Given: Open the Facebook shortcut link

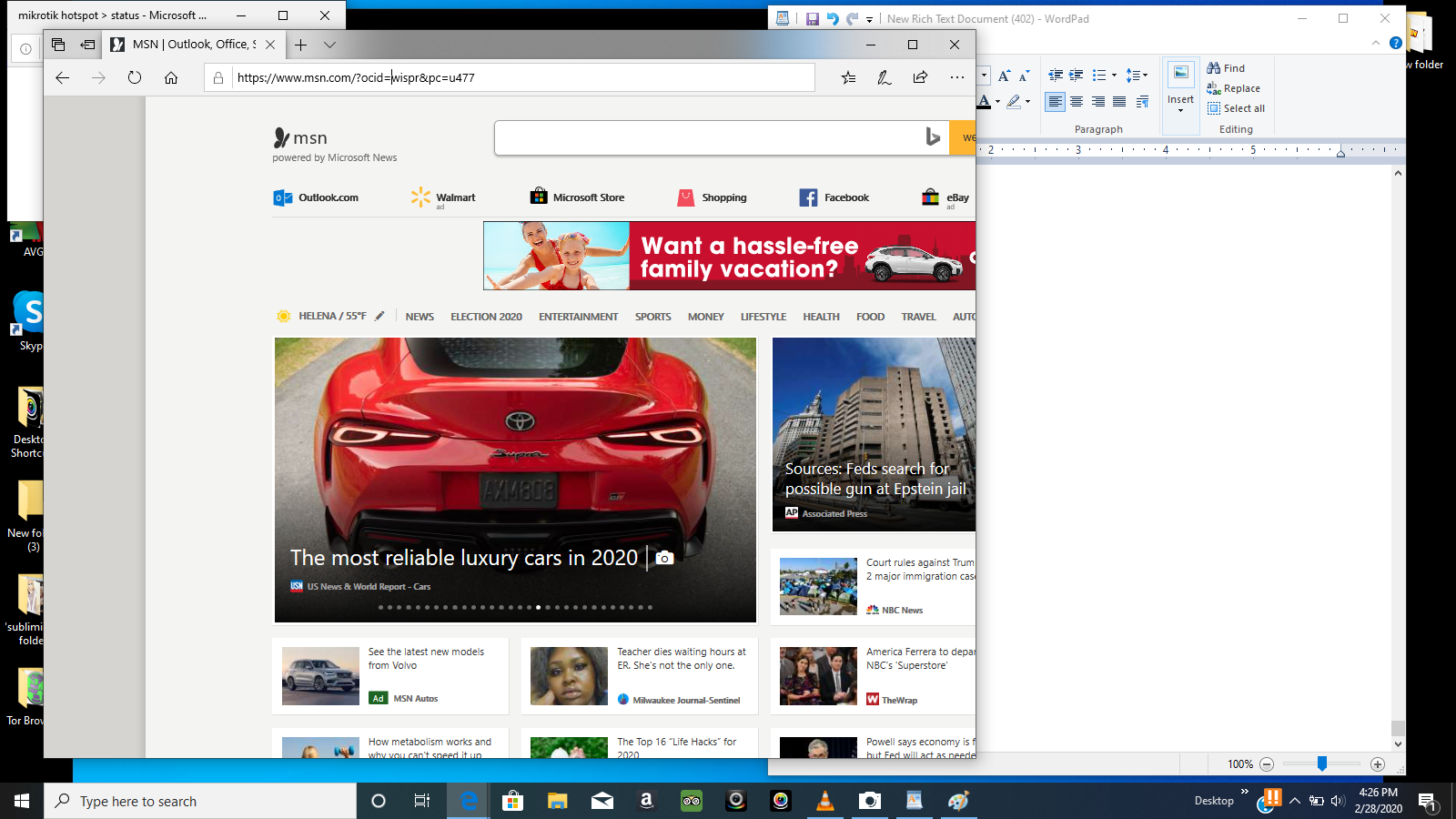Looking at the screenshot, I should pos(834,197).
